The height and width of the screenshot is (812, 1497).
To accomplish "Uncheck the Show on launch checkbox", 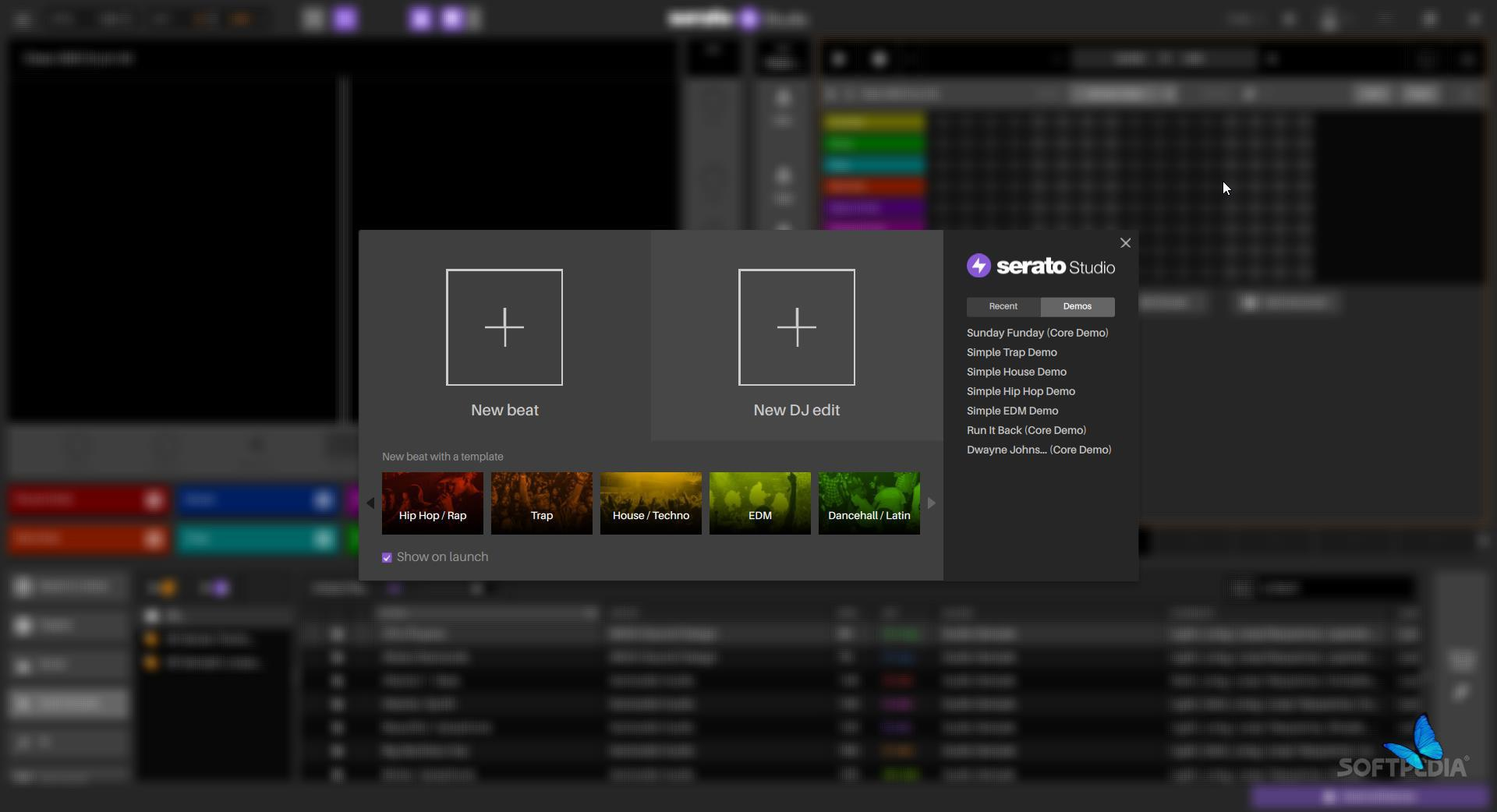I will tap(387, 558).
